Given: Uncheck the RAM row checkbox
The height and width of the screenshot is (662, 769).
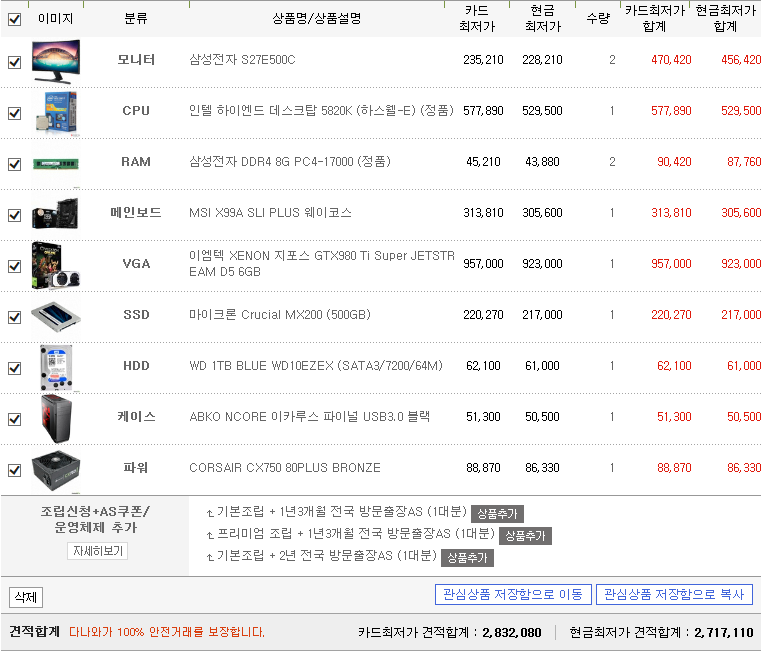Looking at the screenshot, I should (x=15, y=165).
